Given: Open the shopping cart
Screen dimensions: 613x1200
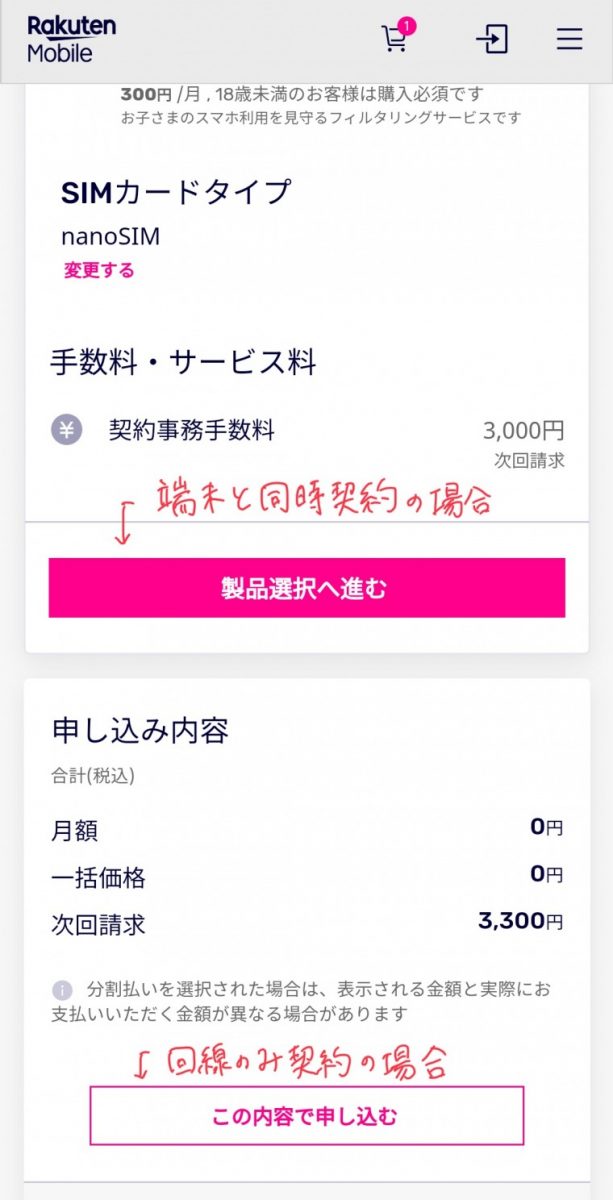Looking at the screenshot, I should click(395, 39).
